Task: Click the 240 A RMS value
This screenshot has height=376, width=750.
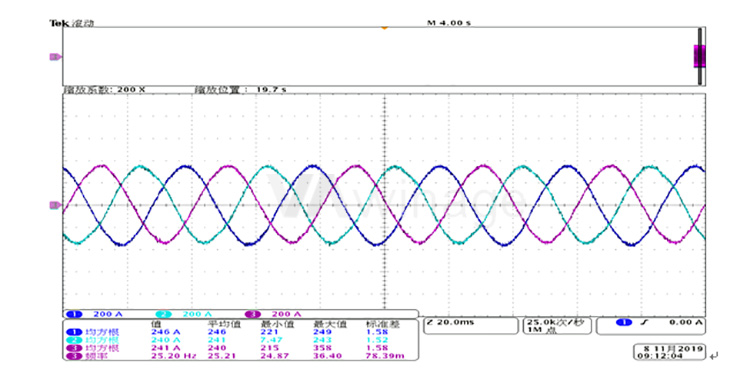Action: [x=165, y=340]
